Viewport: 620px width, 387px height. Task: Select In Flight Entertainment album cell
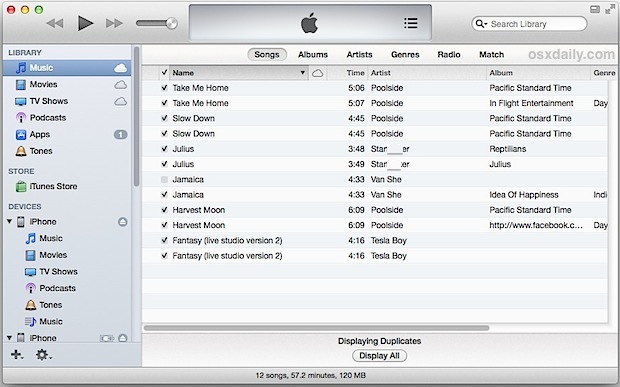pyautogui.click(x=531, y=103)
